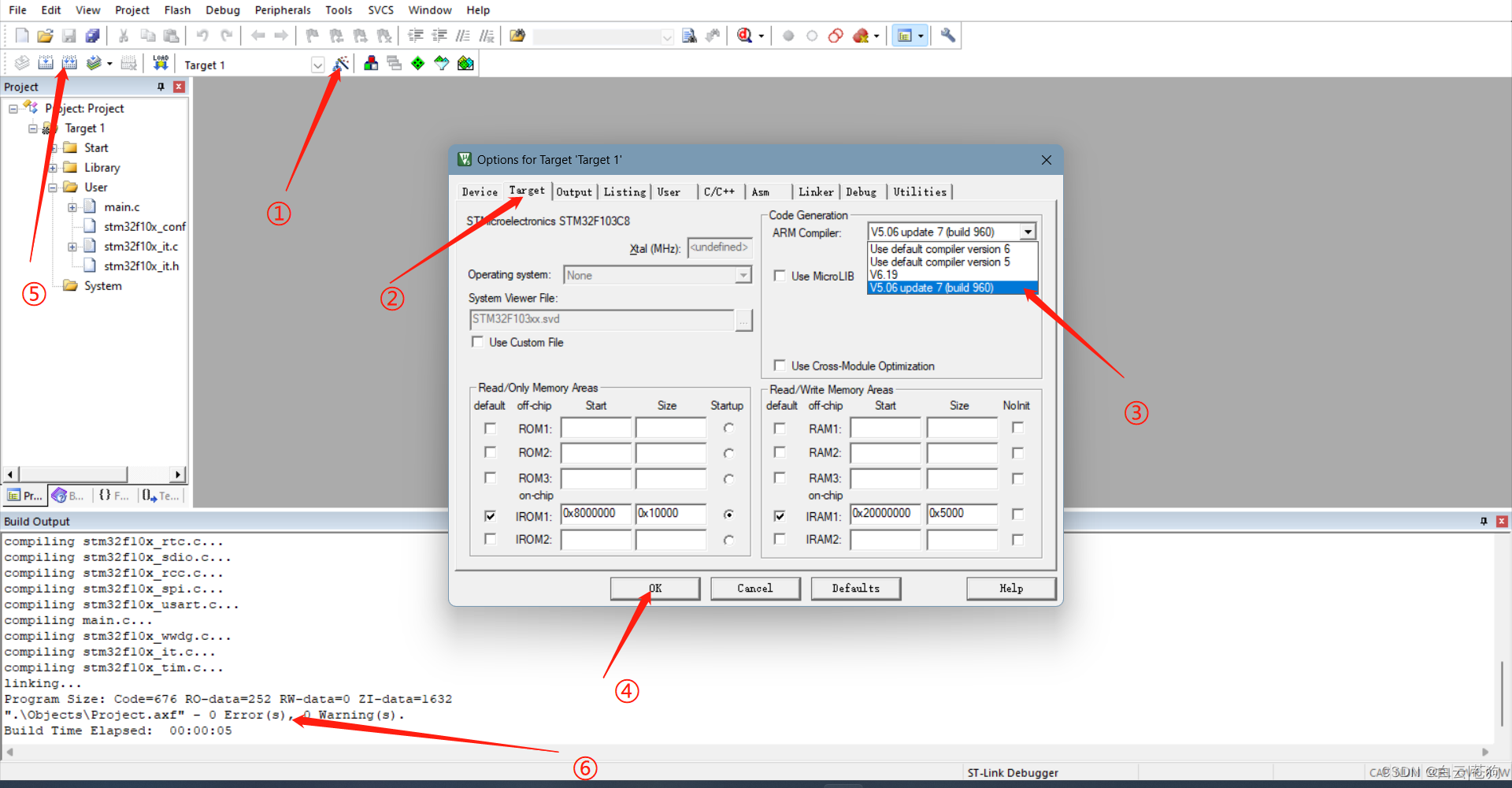Open File Extensions and Environment icon
Viewport: 1512px width, 788px height.
pyautogui.click(x=371, y=63)
